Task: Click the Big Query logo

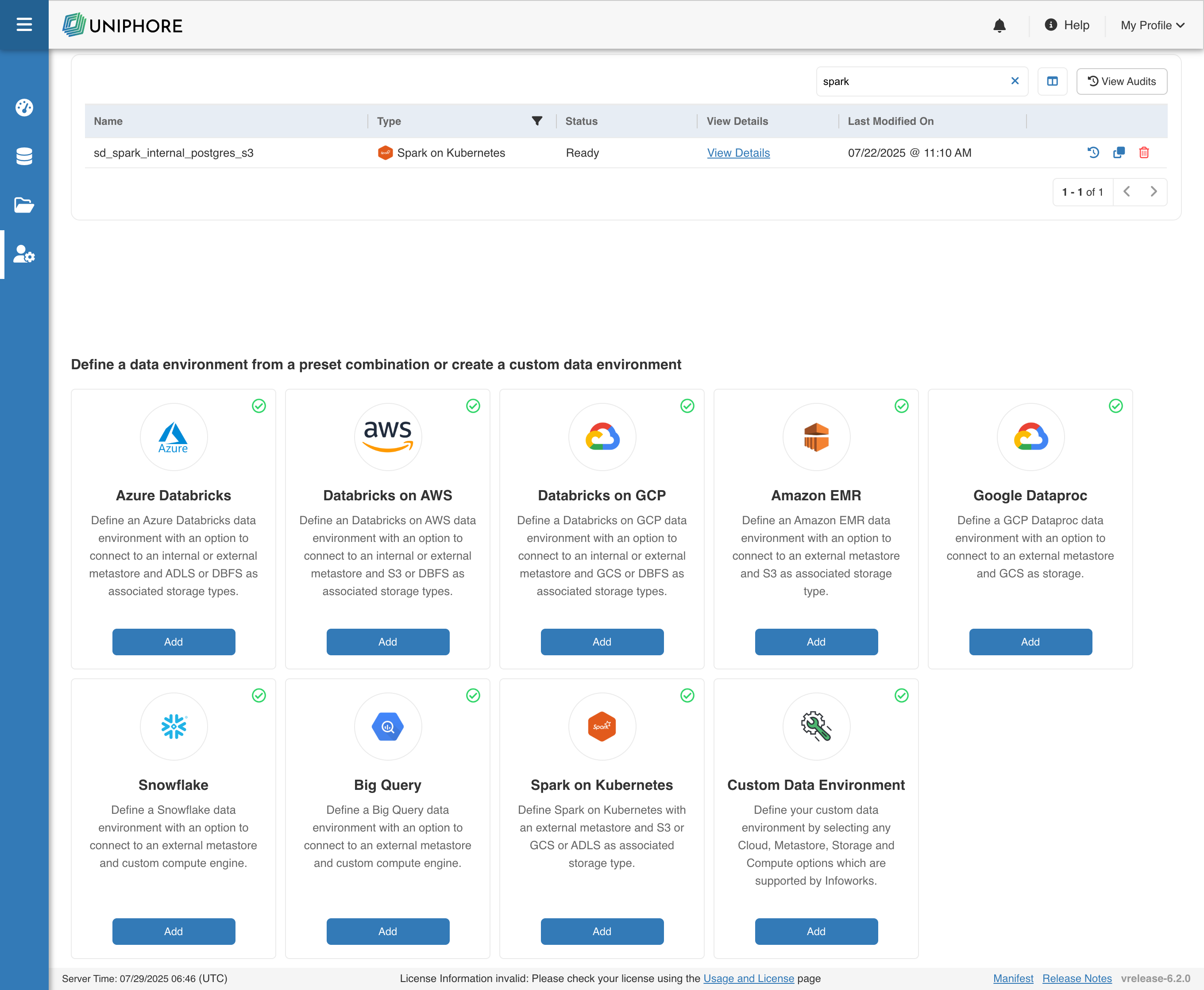Action: 388,727
